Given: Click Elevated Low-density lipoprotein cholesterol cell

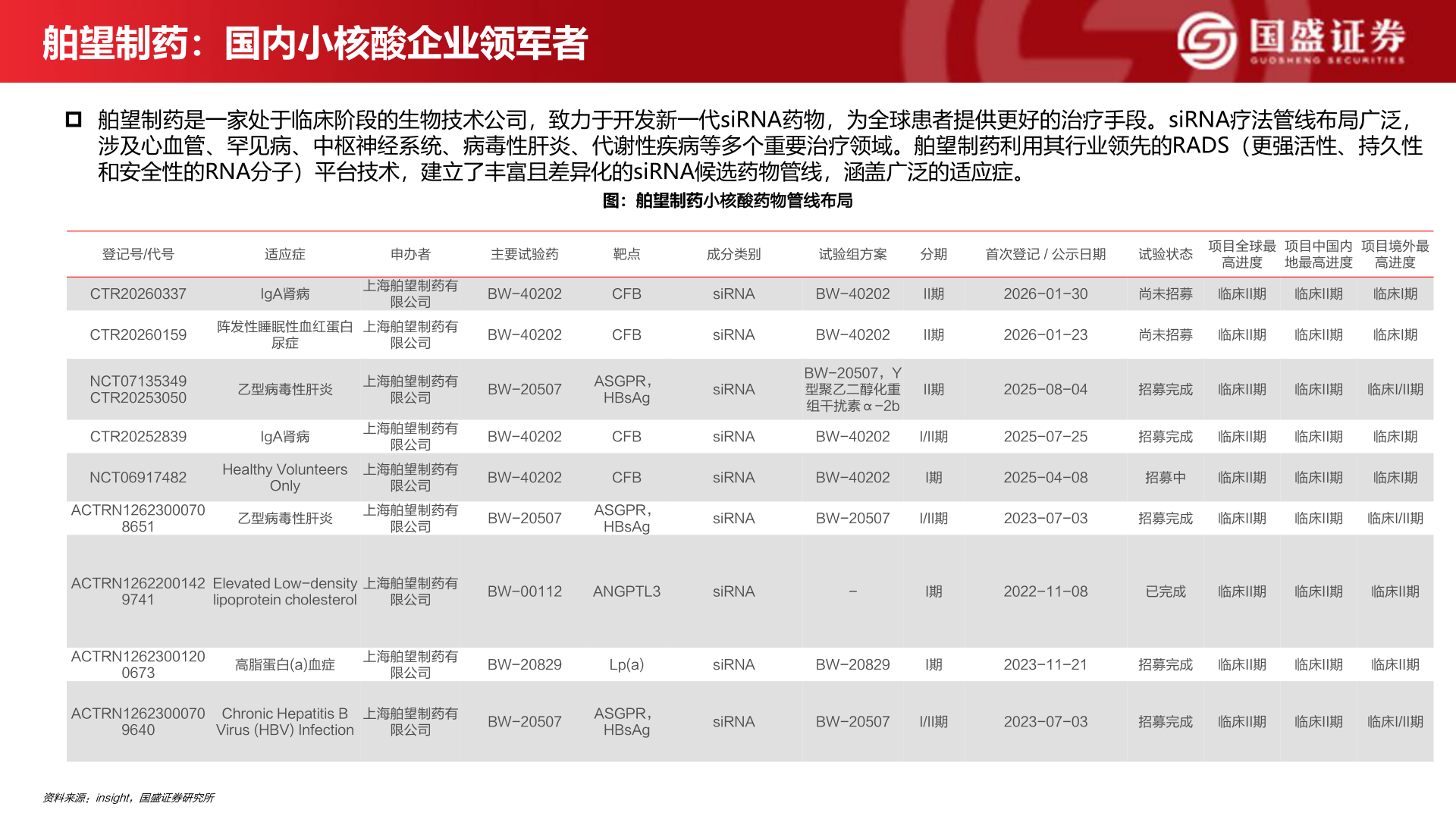Looking at the screenshot, I should (x=285, y=591).
